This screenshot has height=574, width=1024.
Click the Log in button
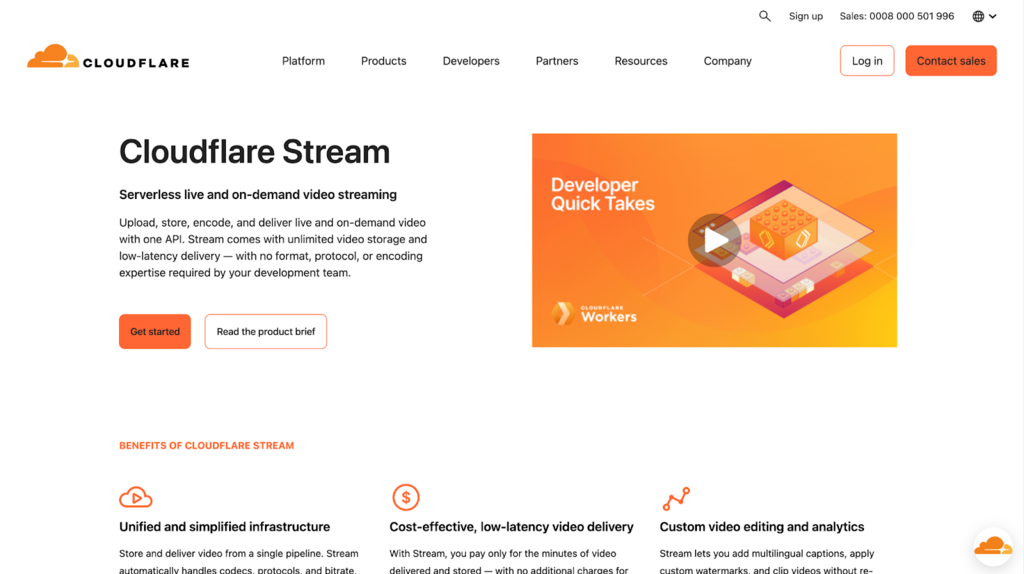pyautogui.click(x=867, y=61)
